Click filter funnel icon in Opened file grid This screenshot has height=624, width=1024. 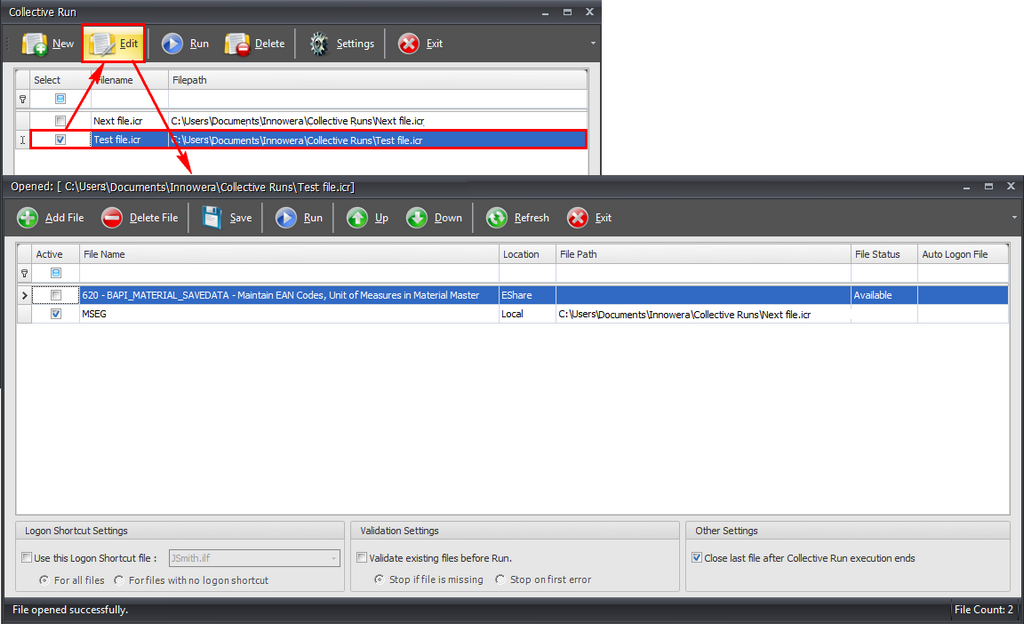24,273
